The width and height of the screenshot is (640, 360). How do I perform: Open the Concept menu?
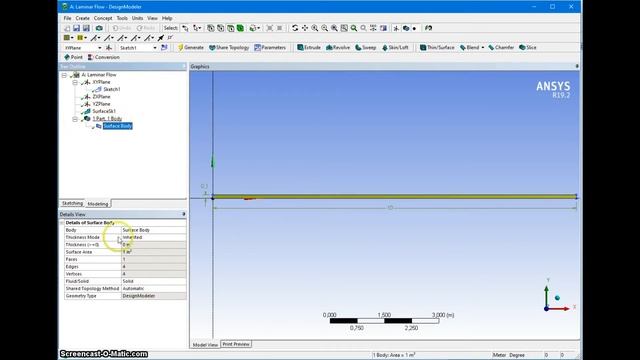103,18
